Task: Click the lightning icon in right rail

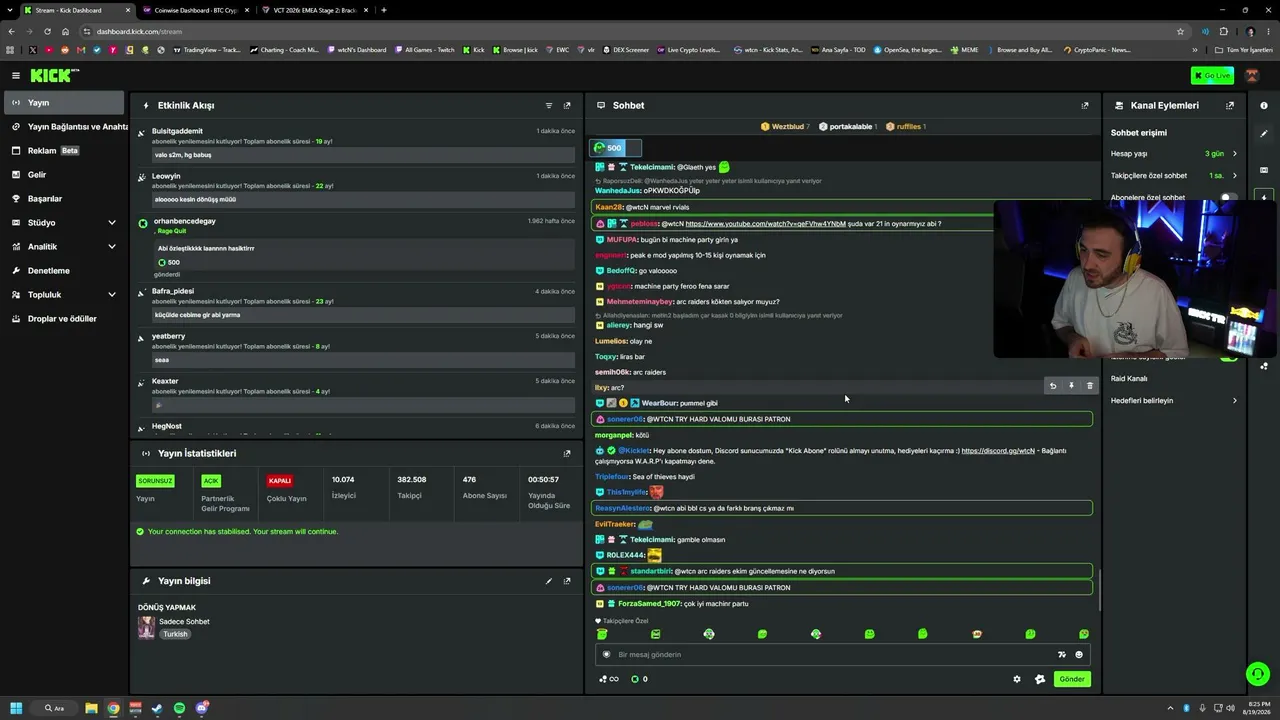Action: point(1264,198)
